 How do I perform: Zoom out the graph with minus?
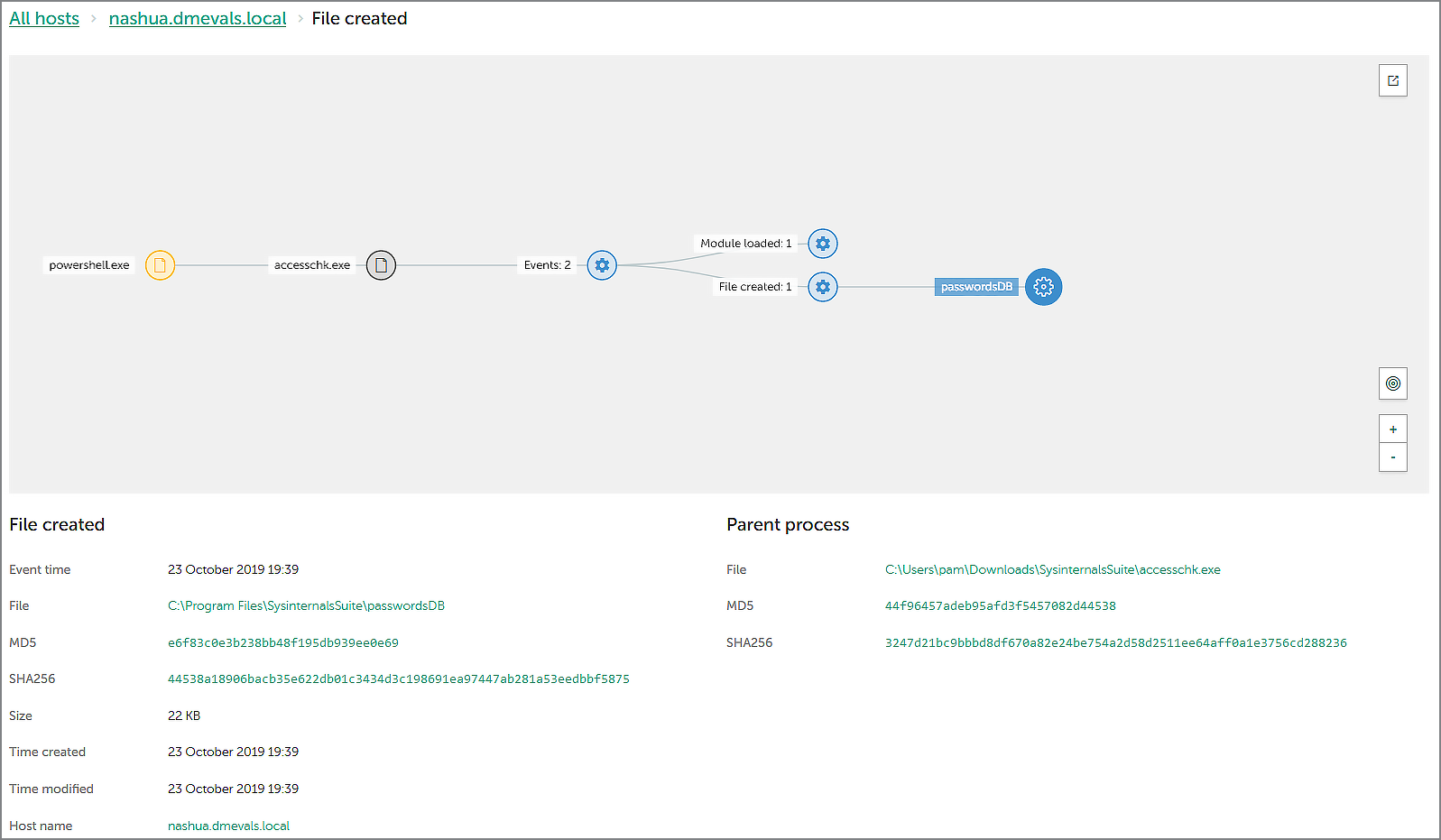(1393, 457)
